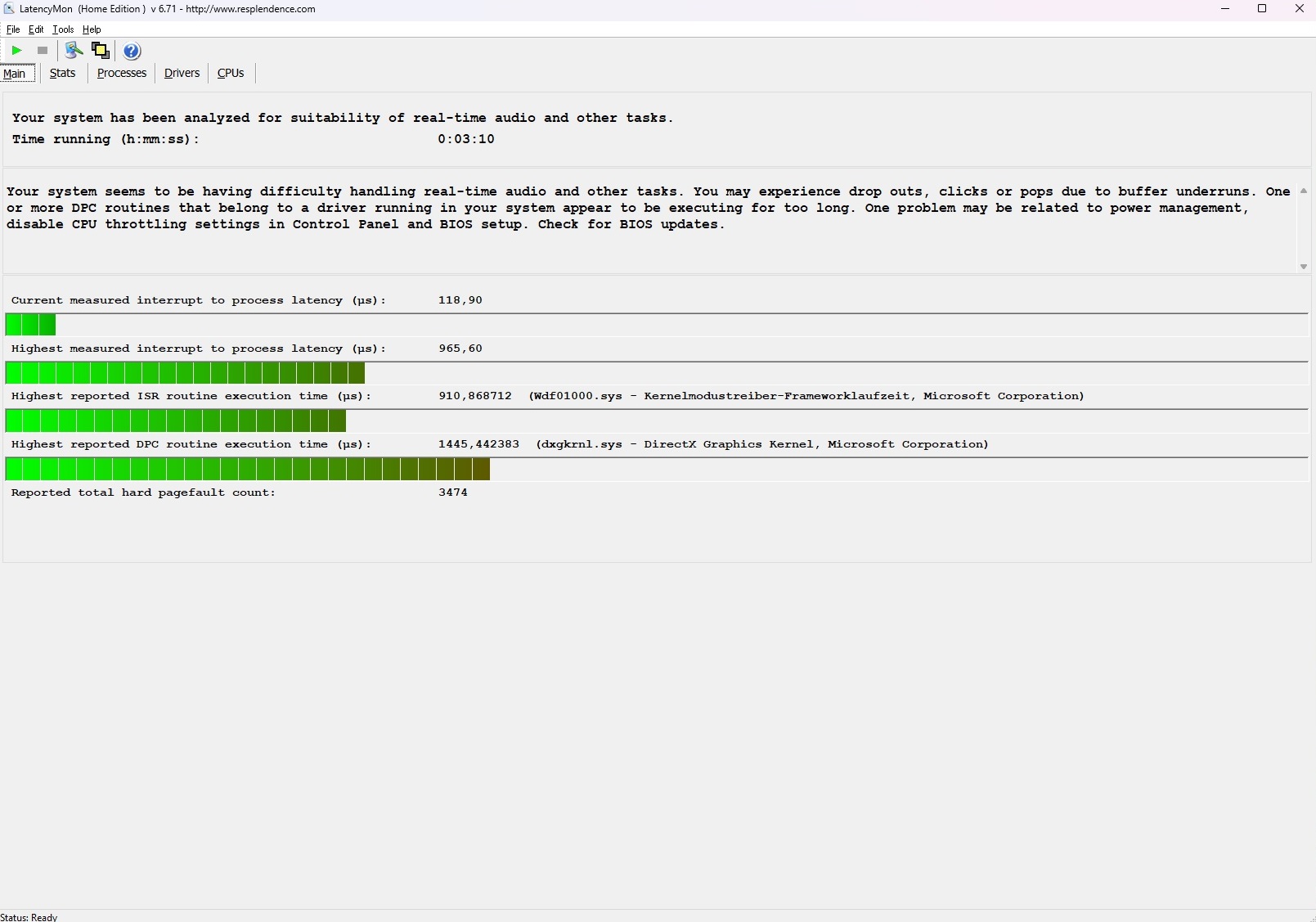Click the 'Highest reported ISR routine execution time' label
1316x922 pixels.
point(191,396)
